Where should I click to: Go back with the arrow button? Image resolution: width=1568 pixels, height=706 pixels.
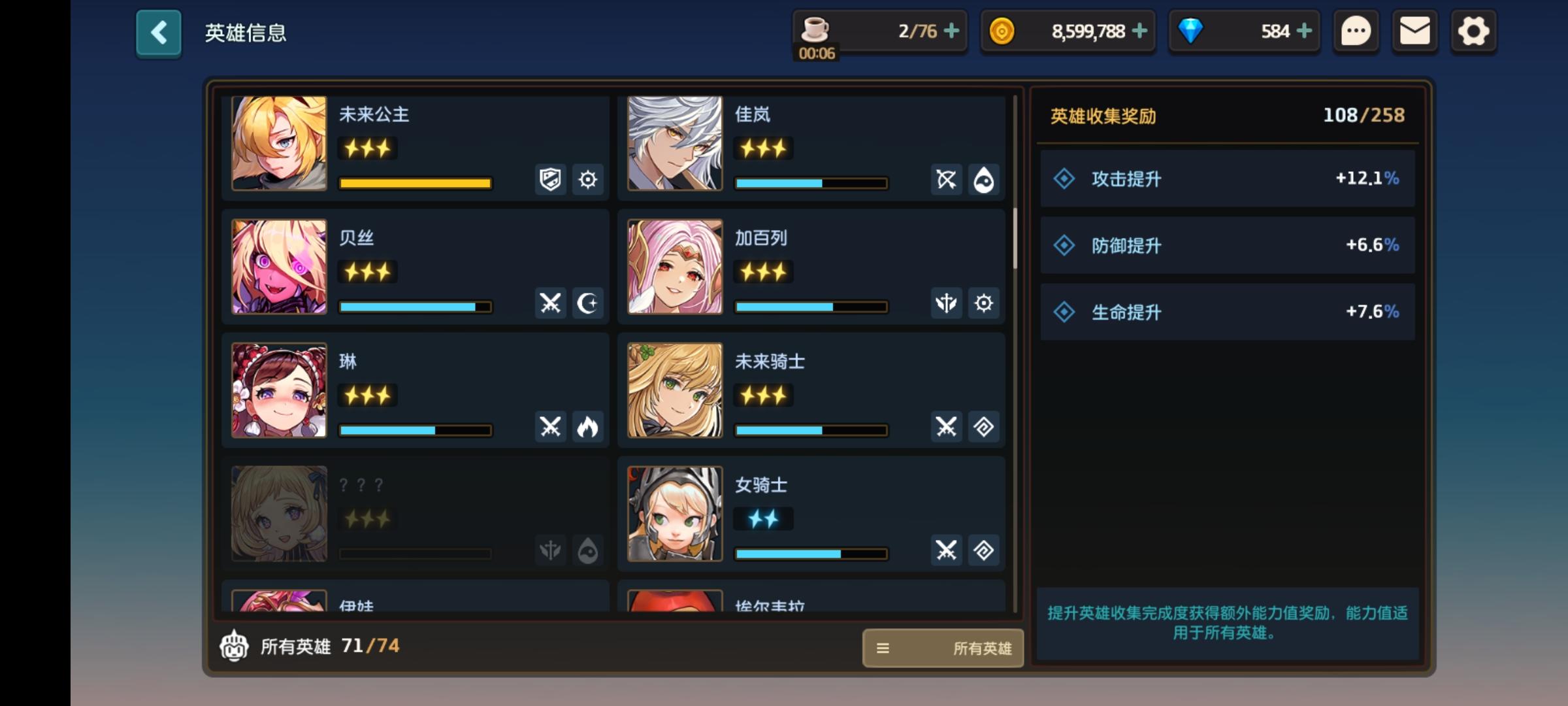(x=159, y=33)
